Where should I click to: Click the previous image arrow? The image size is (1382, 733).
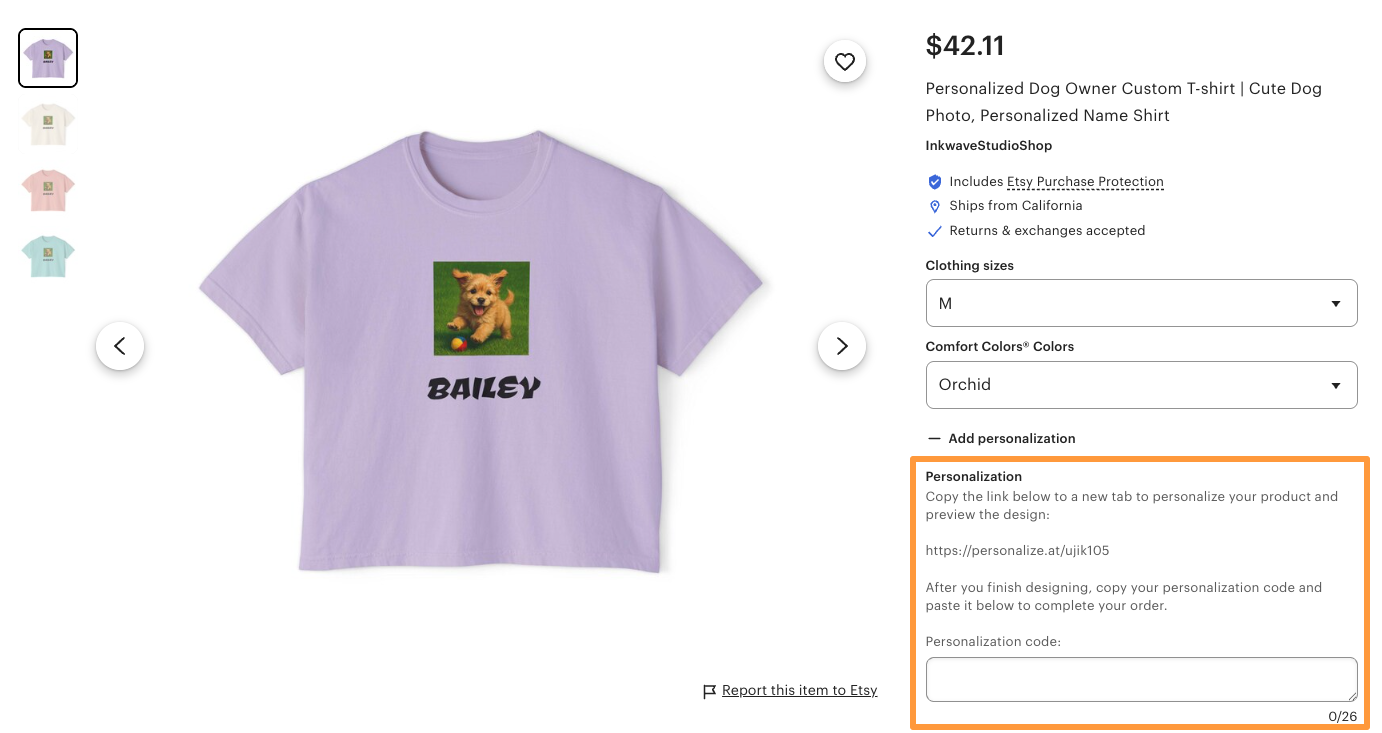click(x=120, y=346)
